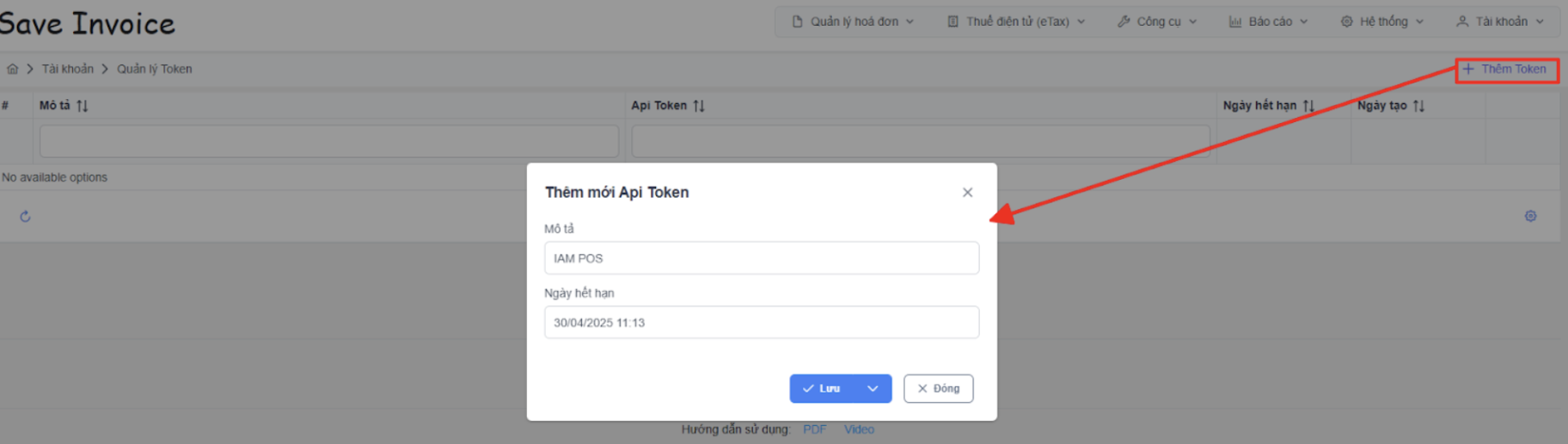The width and height of the screenshot is (1568, 444).
Task: Open the Thuế điện tử (eTax) menu
Action: (1016, 22)
